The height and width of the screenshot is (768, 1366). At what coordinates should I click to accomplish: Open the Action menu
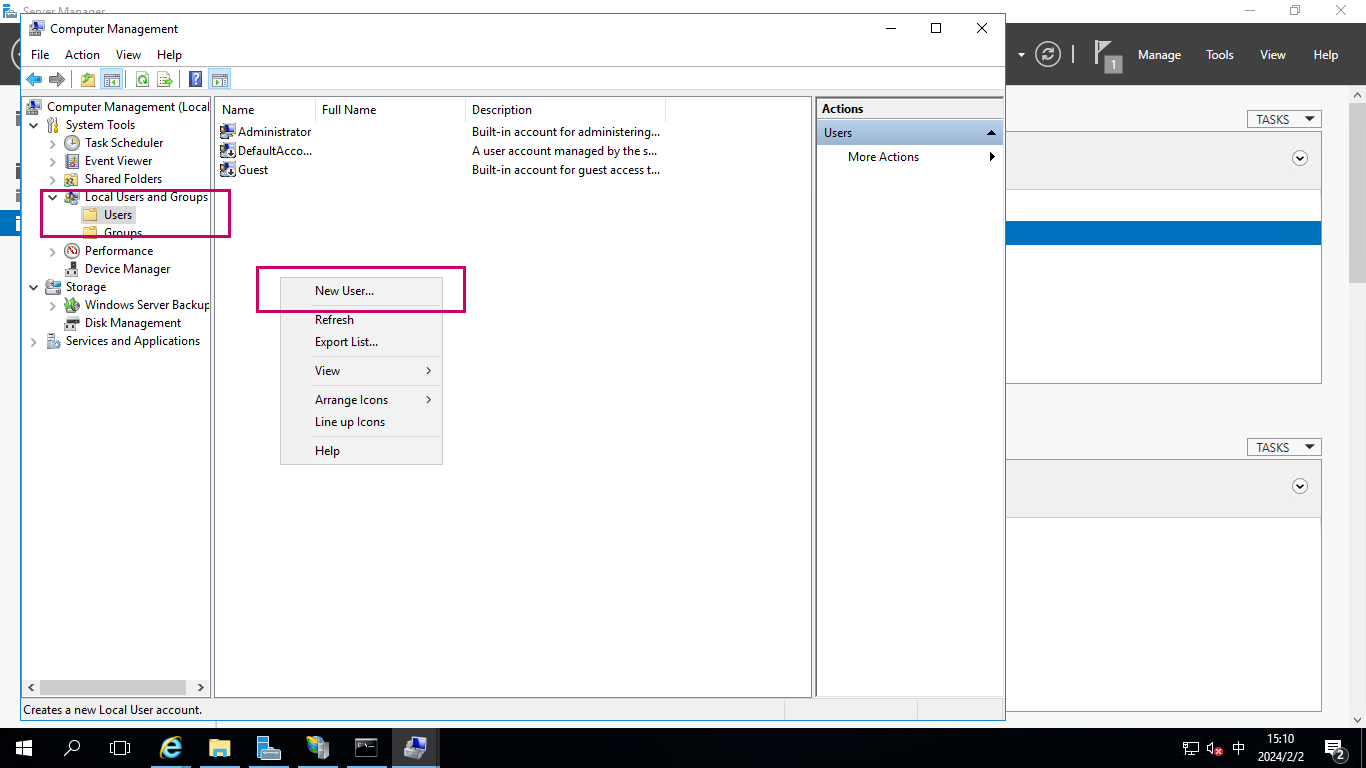pos(82,55)
